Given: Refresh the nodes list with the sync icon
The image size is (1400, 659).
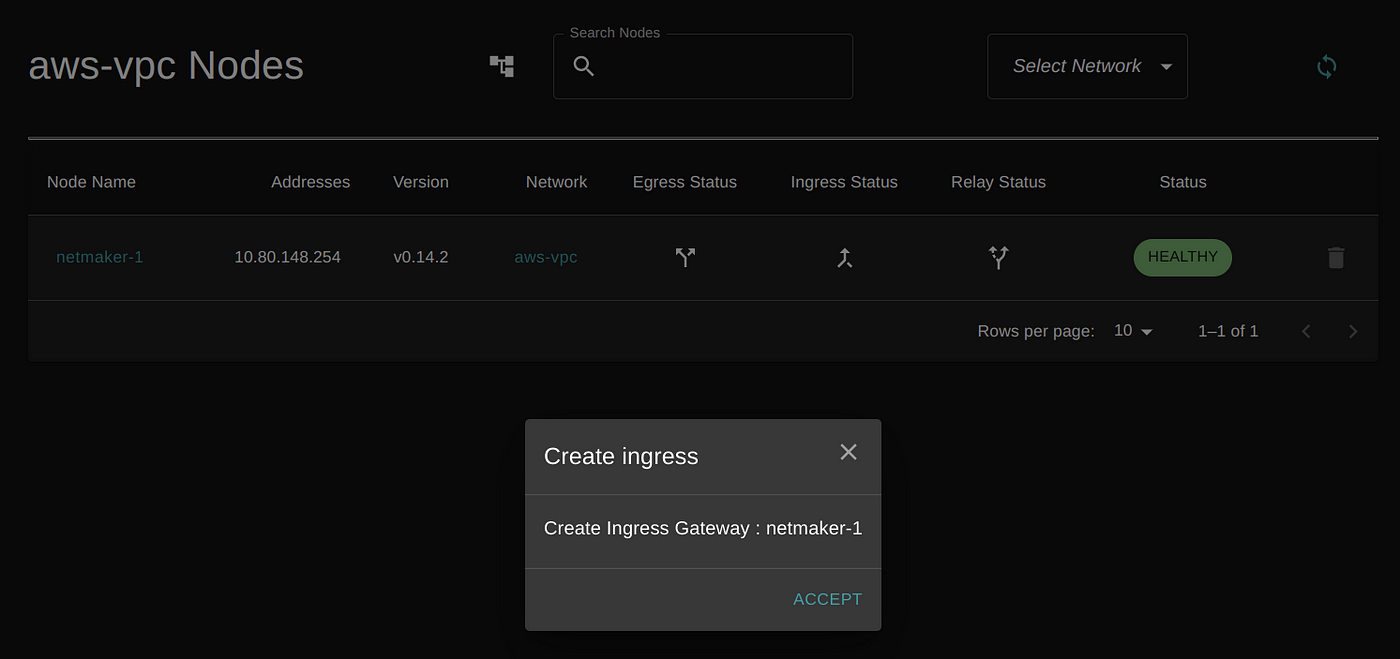Looking at the screenshot, I should [1326, 66].
